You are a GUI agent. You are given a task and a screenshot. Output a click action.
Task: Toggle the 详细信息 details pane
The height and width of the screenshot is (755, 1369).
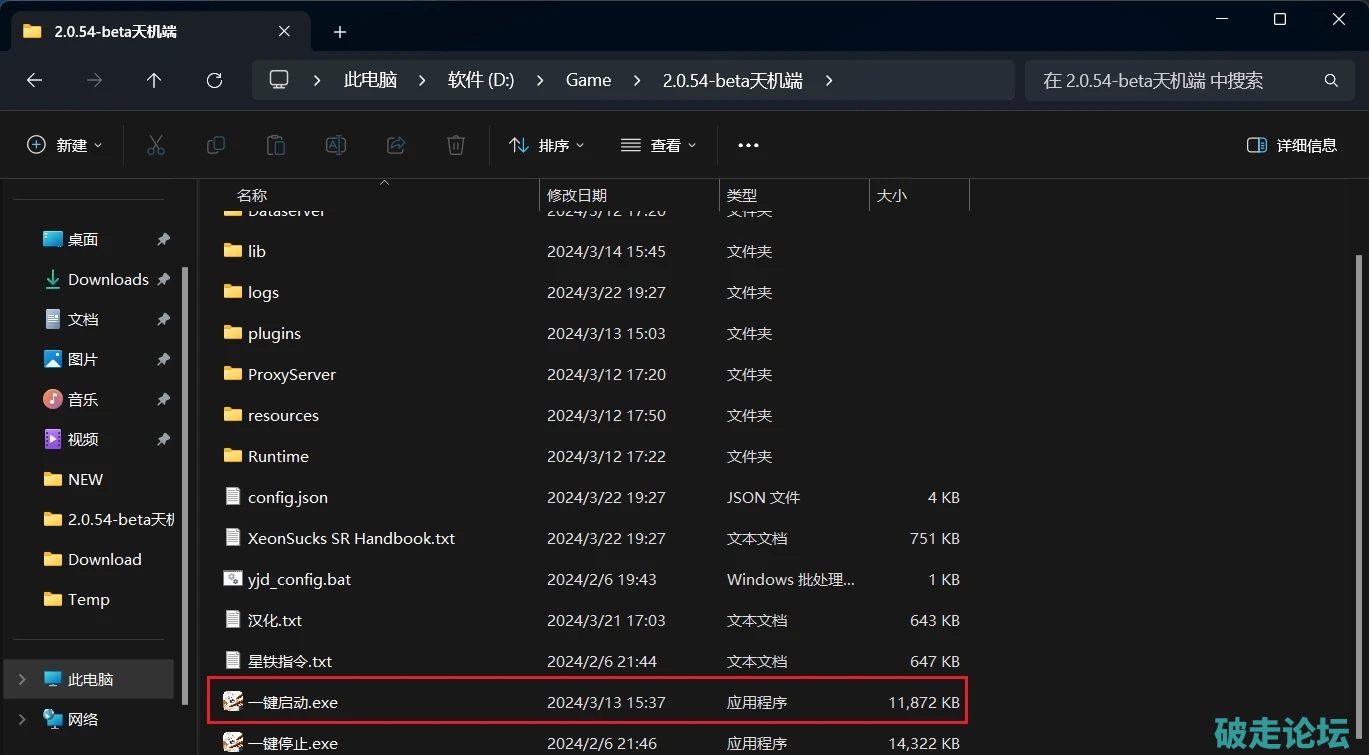tap(1292, 145)
